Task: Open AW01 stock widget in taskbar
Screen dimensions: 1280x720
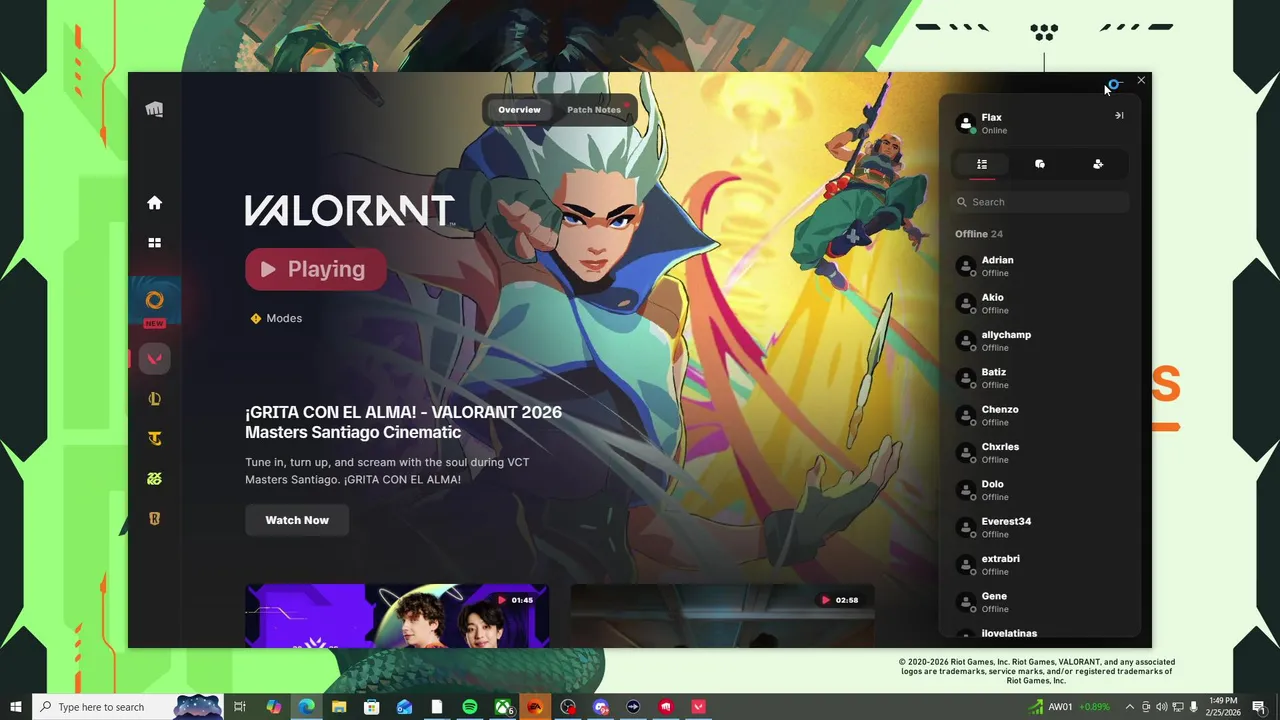Action: [x=1070, y=707]
